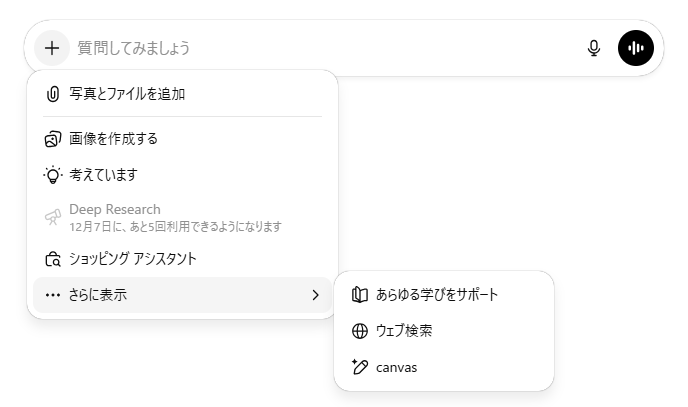Click the microphone dictation icon

coord(594,48)
